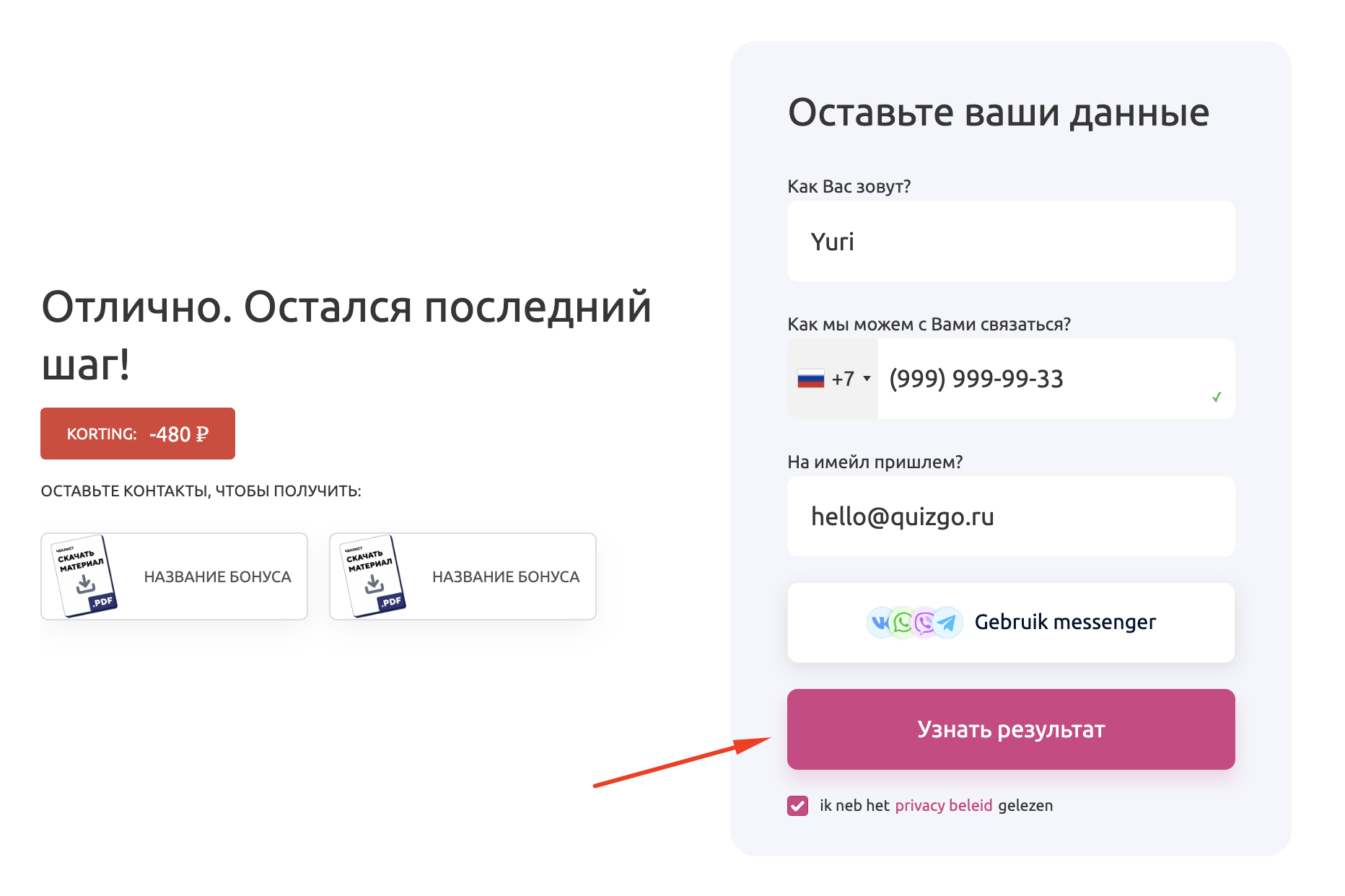Click the Gebruik messenger button
Viewport: 1345px width, 896px height.
(1011, 623)
